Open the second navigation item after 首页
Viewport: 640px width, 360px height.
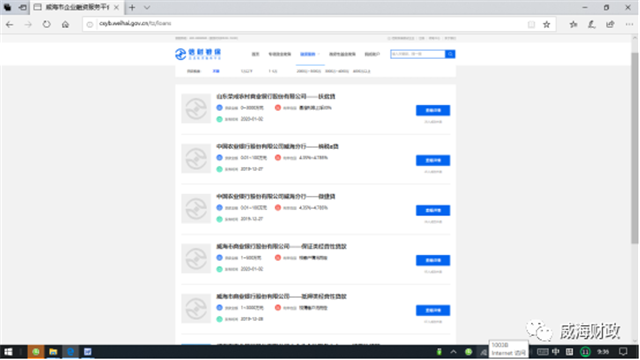coord(280,54)
